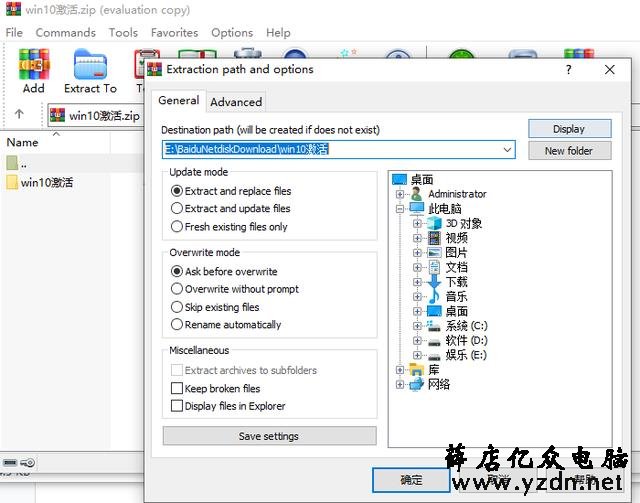
Task: Select the 视频 videos folder icon
Action: tap(434, 238)
